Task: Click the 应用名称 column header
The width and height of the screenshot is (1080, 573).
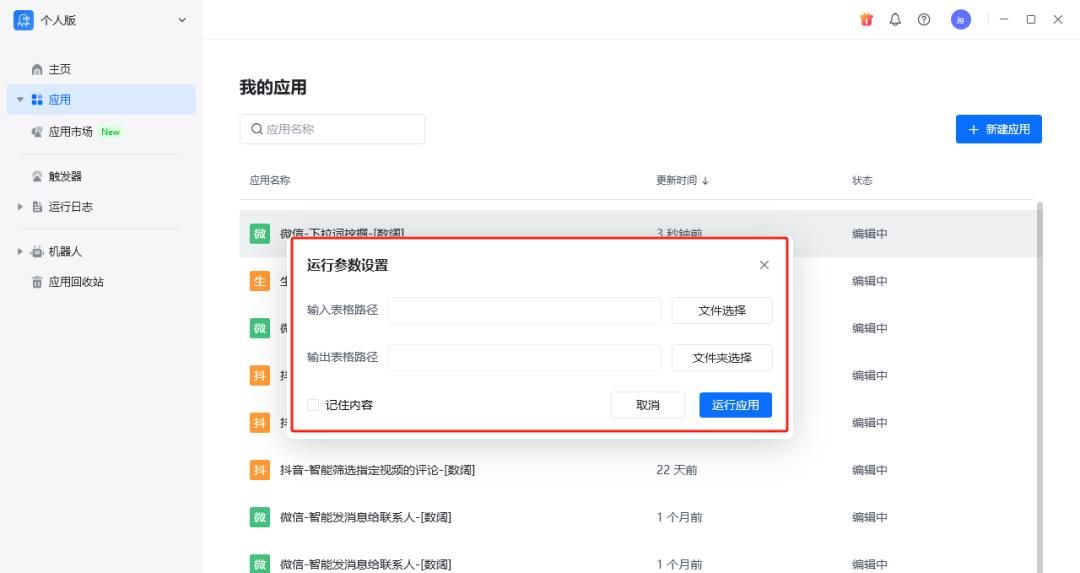Action: (270, 180)
